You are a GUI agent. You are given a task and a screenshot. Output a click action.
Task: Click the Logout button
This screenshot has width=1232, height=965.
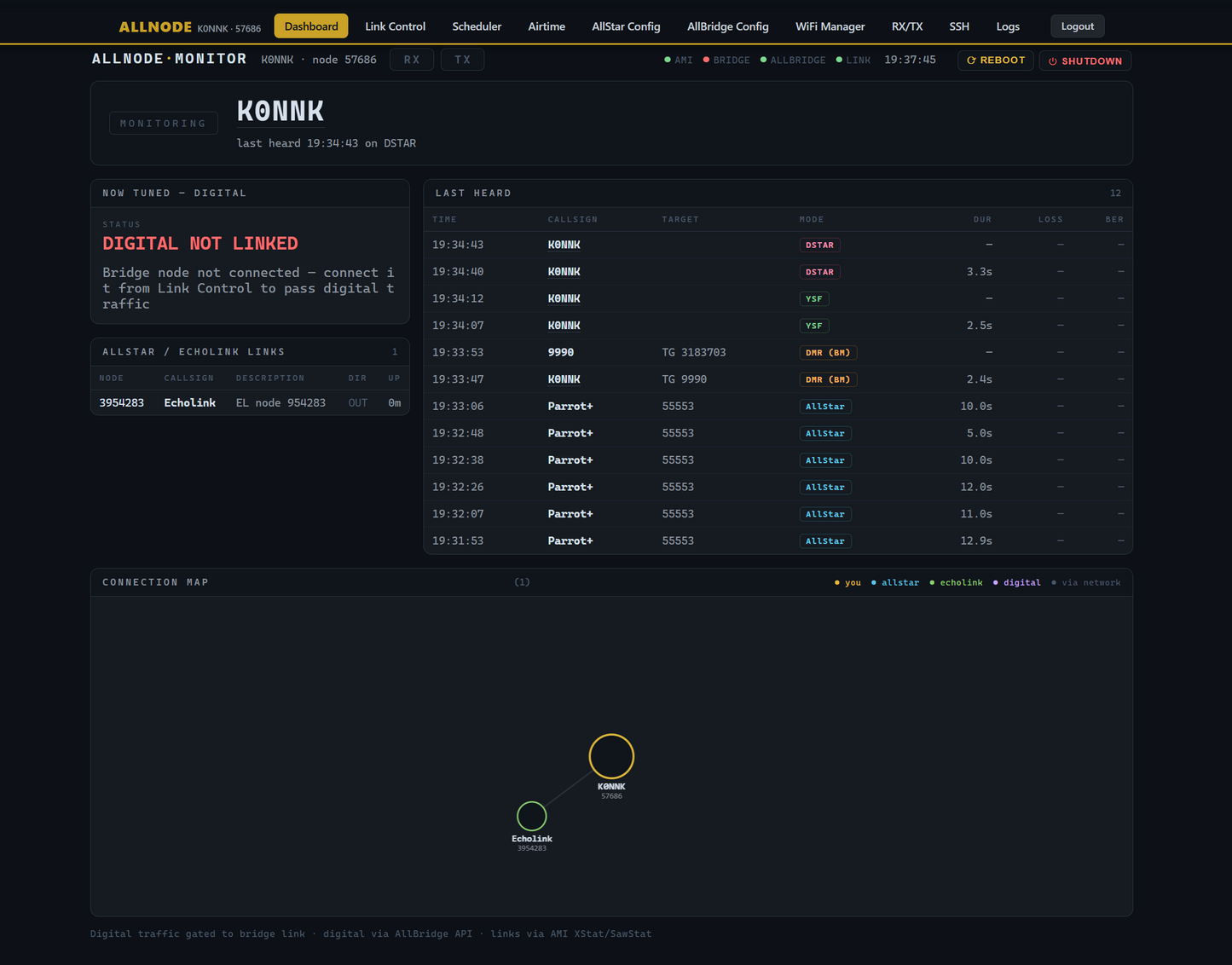(x=1078, y=26)
